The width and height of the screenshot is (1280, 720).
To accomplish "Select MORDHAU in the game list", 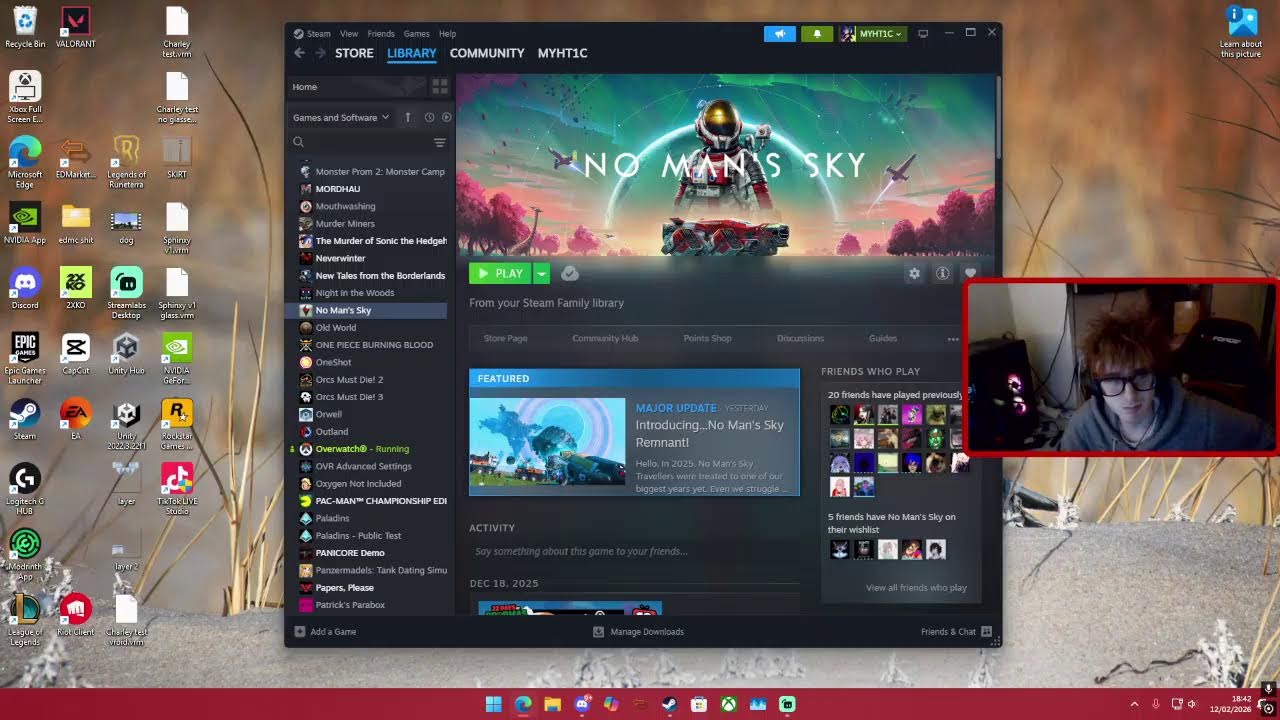I will point(367,189).
